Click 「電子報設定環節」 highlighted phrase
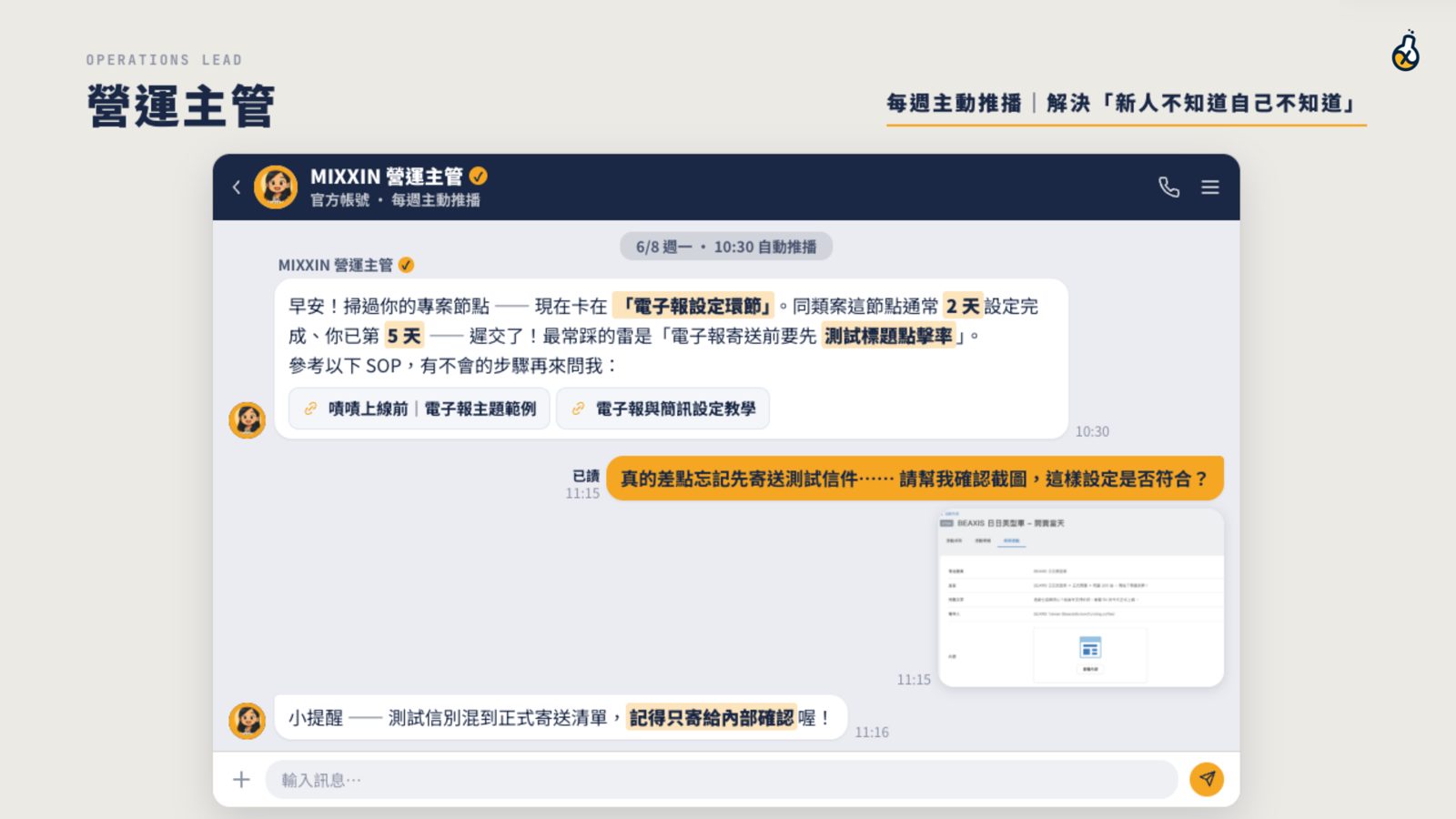The height and width of the screenshot is (819, 1456). [695, 306]
